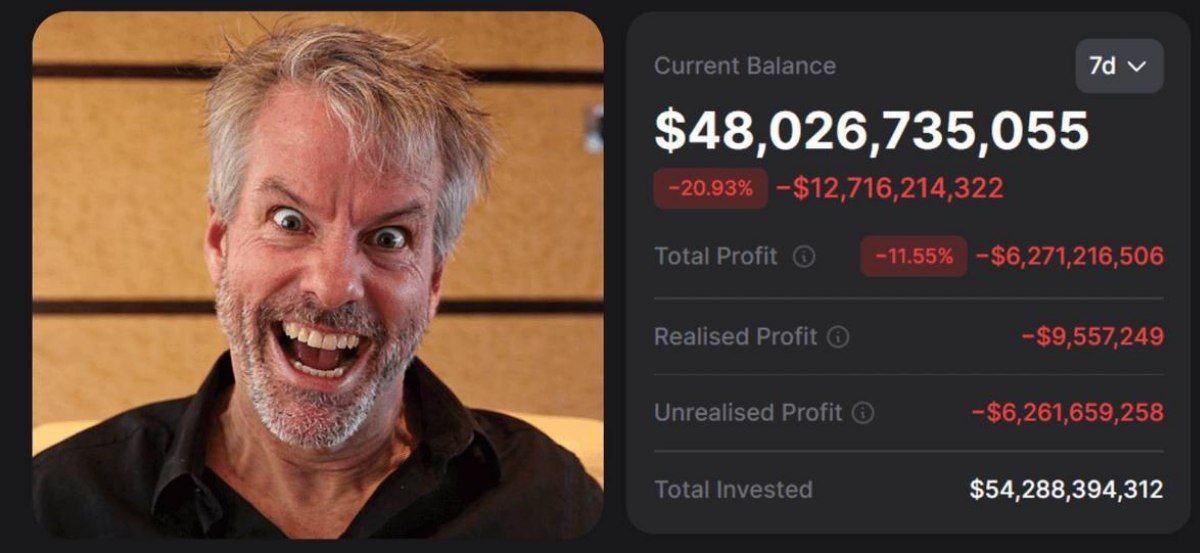
Task: Click the 7d text in range selector
Action: tap(1102, 67)
